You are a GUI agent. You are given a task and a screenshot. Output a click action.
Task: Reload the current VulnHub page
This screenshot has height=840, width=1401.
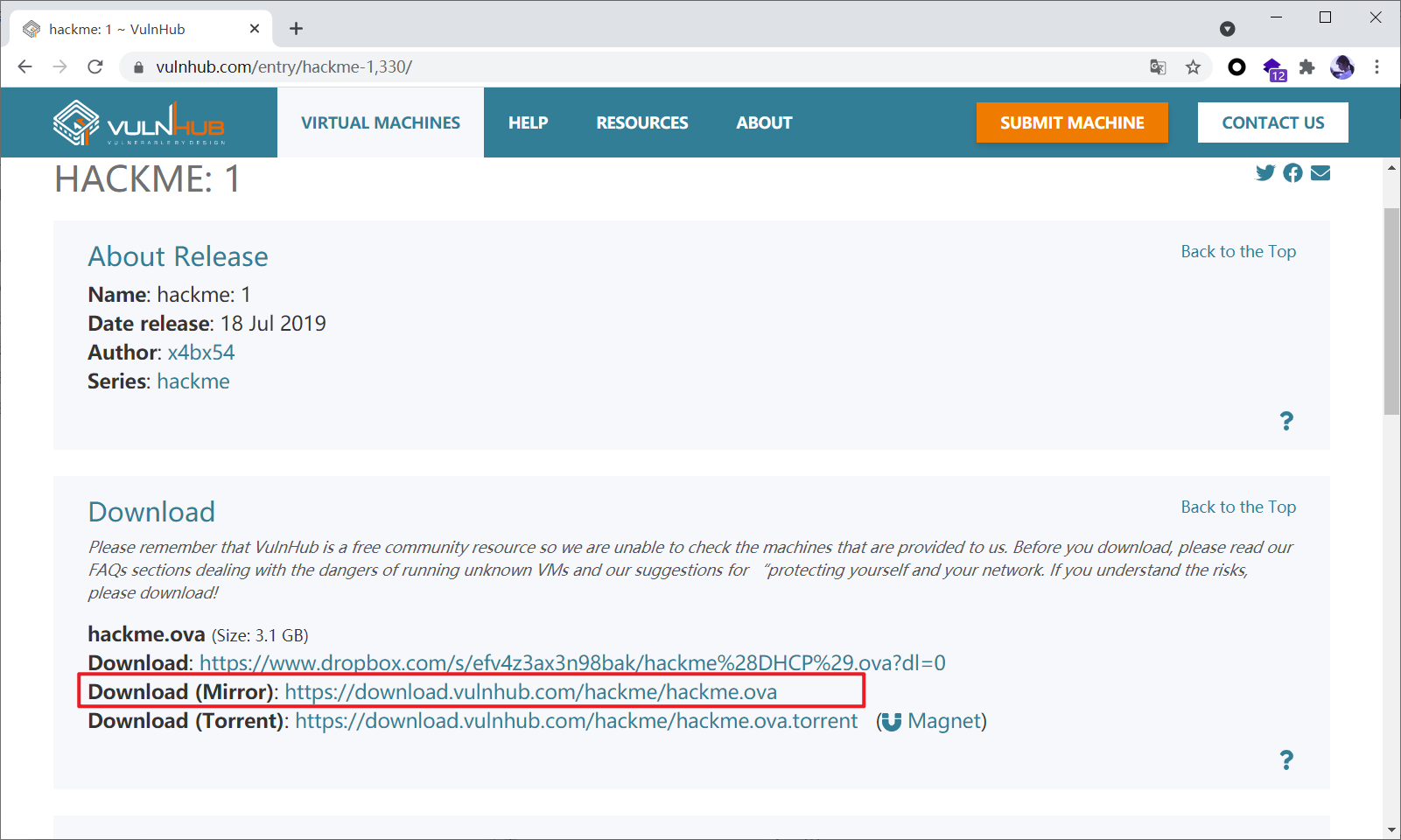coord(95,66)
